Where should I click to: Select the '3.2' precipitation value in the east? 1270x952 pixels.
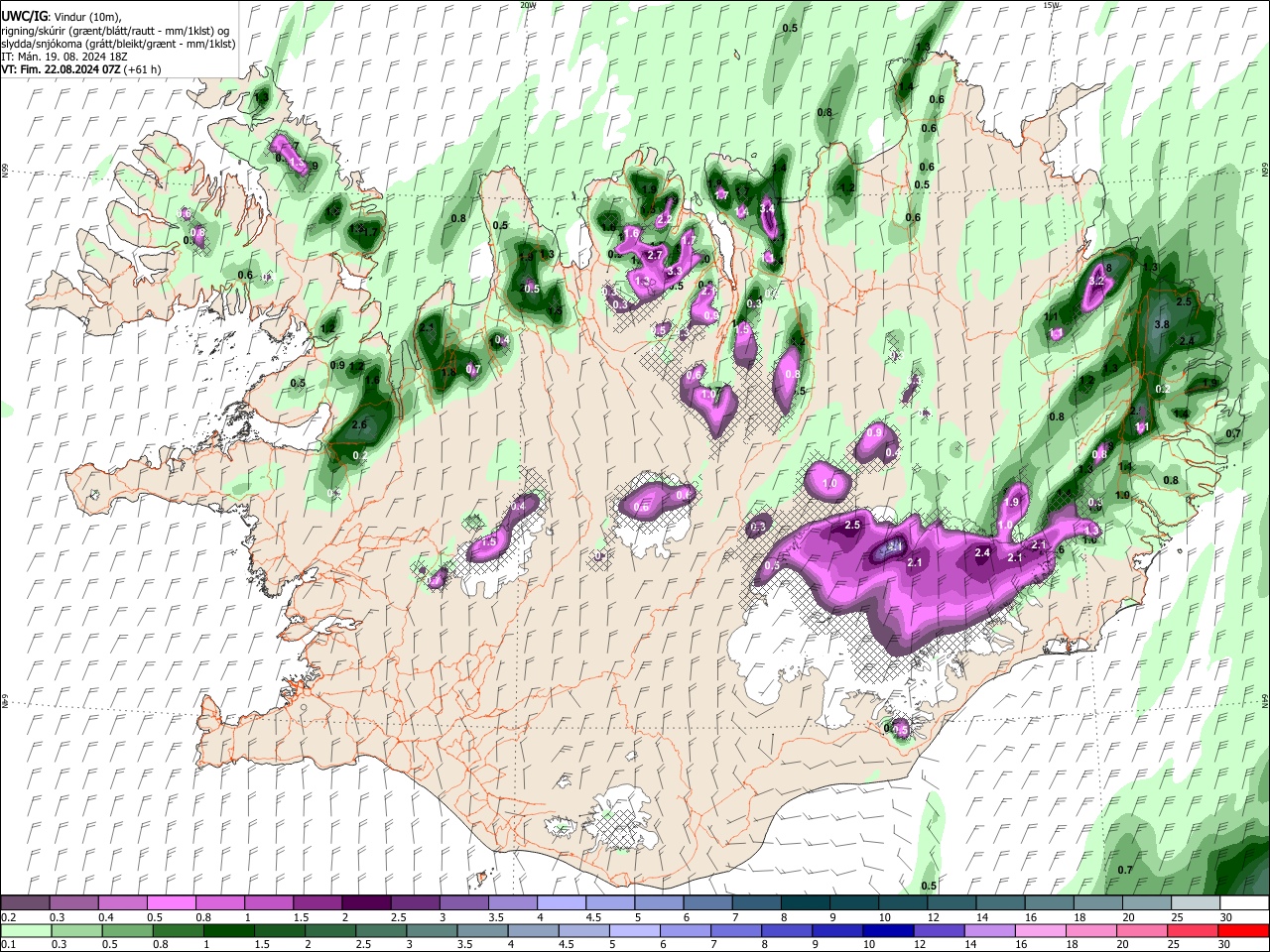point(1096,282)
